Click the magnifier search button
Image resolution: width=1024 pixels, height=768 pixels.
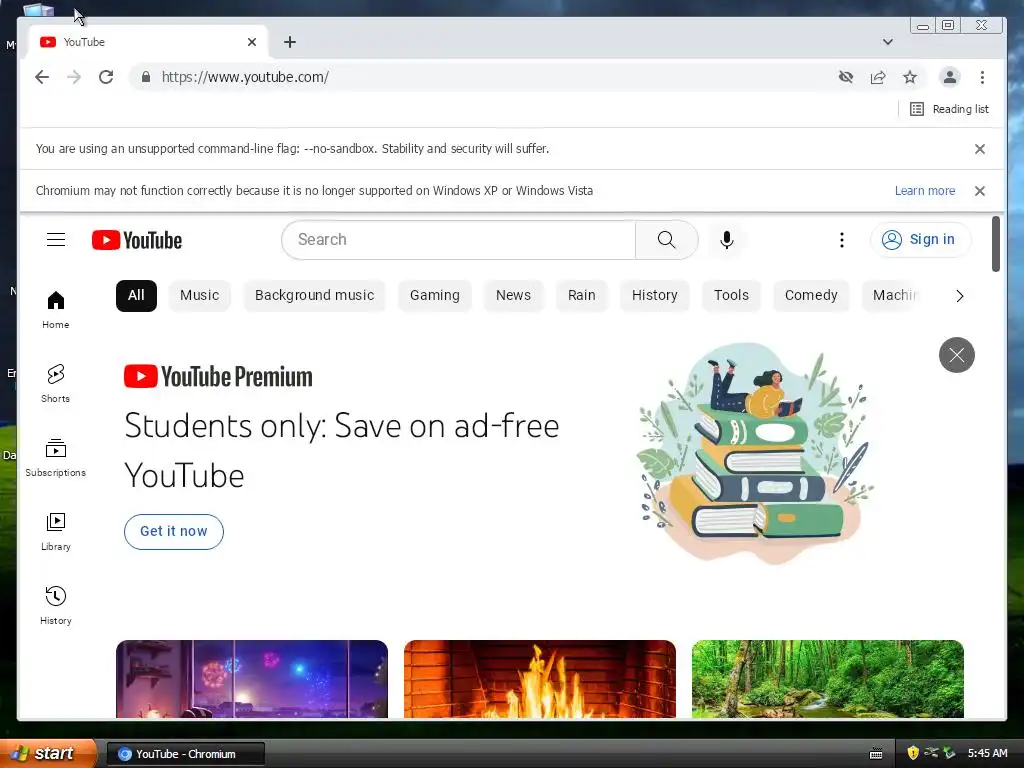[666, 240]
